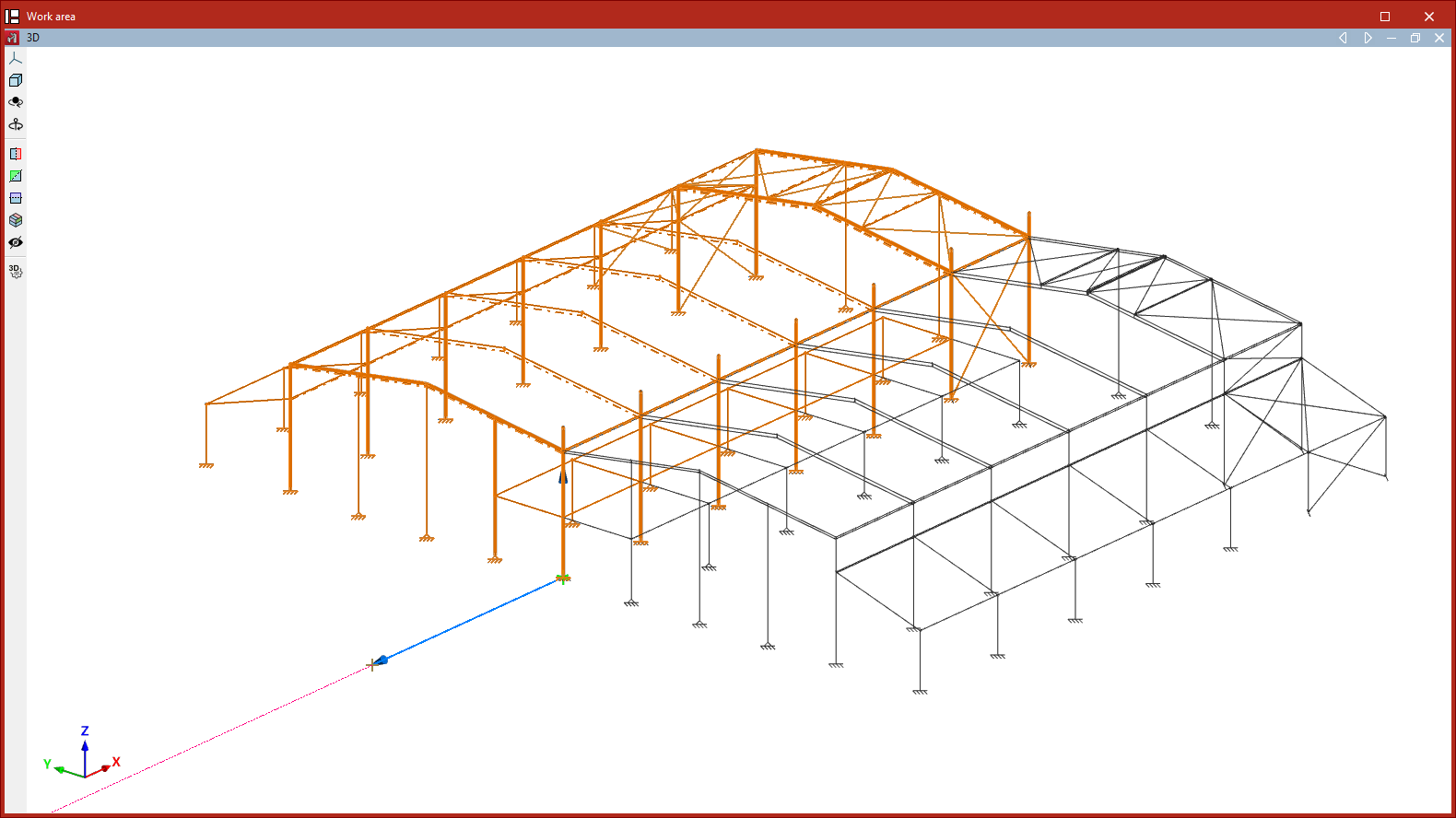Click the 3D view window icon

13,38
